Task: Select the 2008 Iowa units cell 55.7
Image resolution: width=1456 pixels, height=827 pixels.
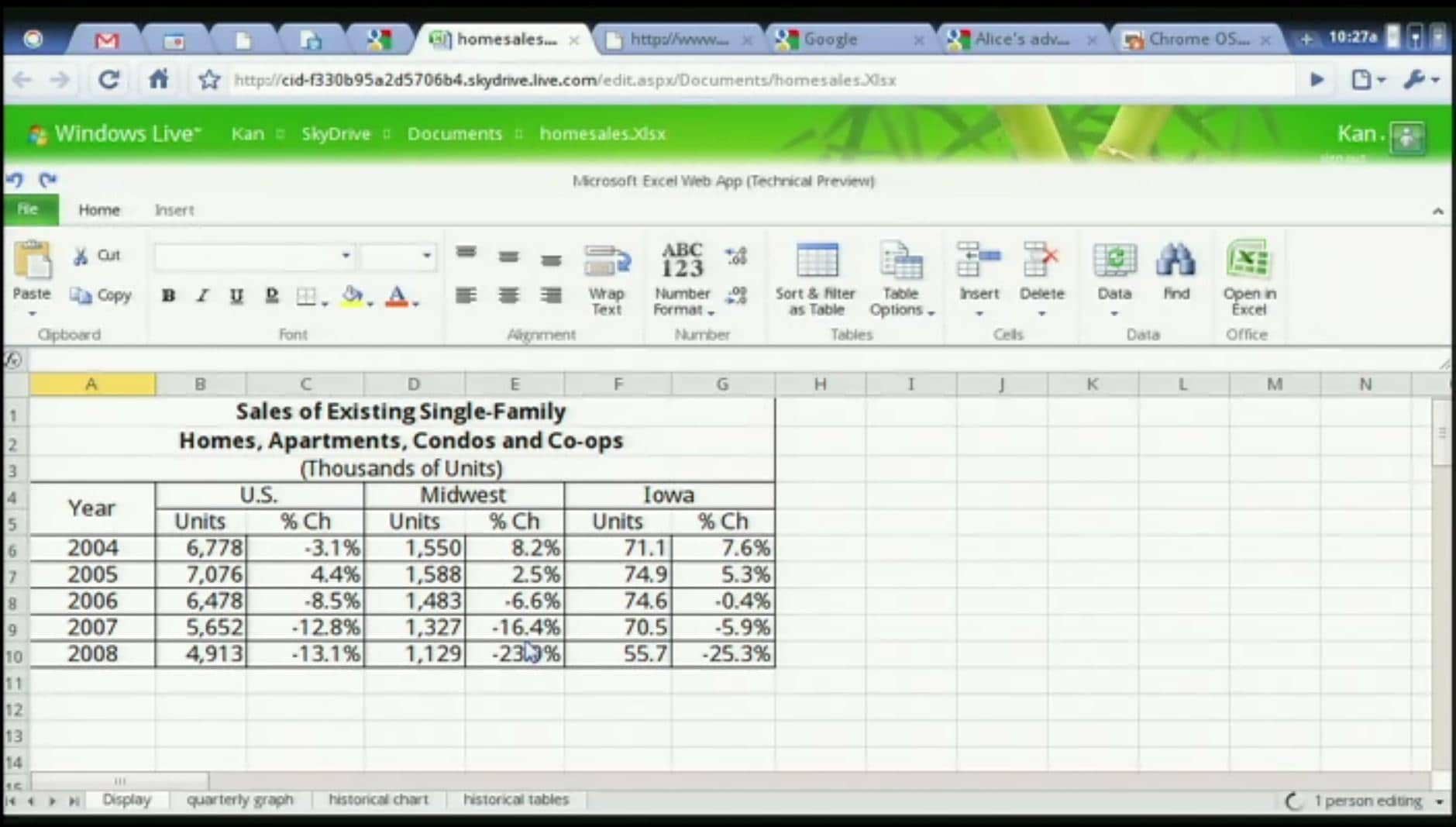Action: point(618,654)
